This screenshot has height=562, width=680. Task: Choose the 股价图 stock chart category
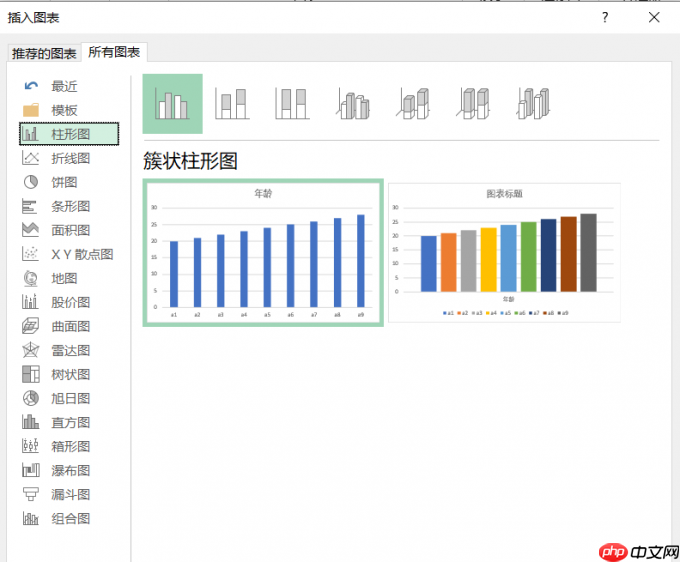point(69,302)
